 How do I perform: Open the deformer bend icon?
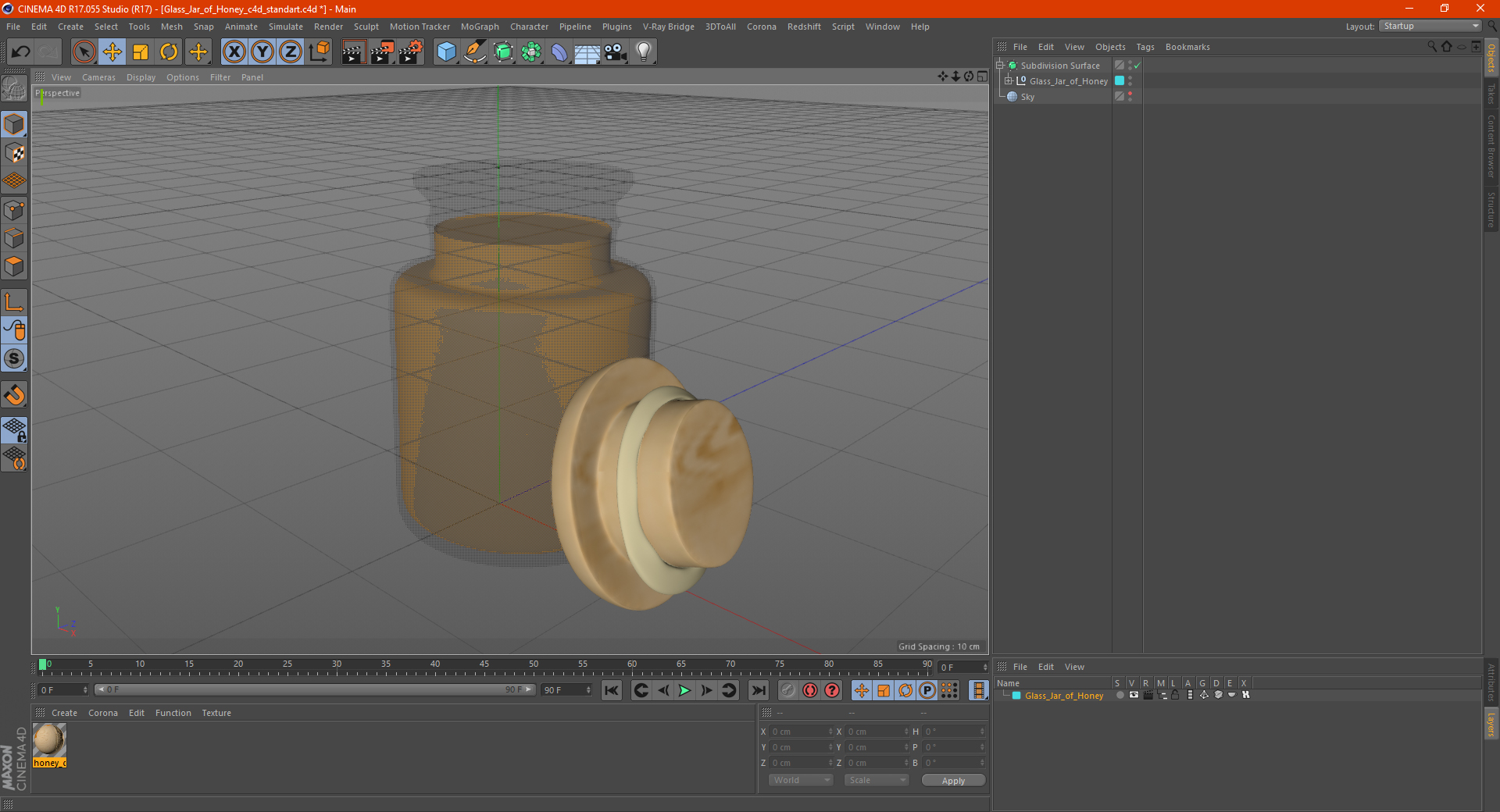(559, 52)
